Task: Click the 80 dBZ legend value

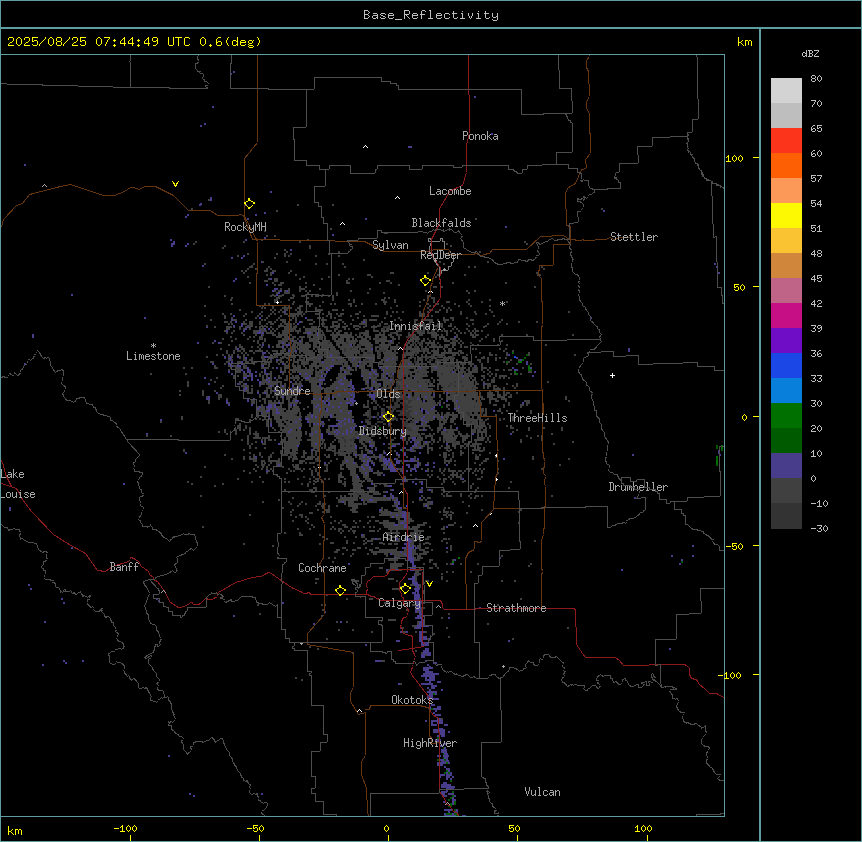Action: tap(816, 79)
